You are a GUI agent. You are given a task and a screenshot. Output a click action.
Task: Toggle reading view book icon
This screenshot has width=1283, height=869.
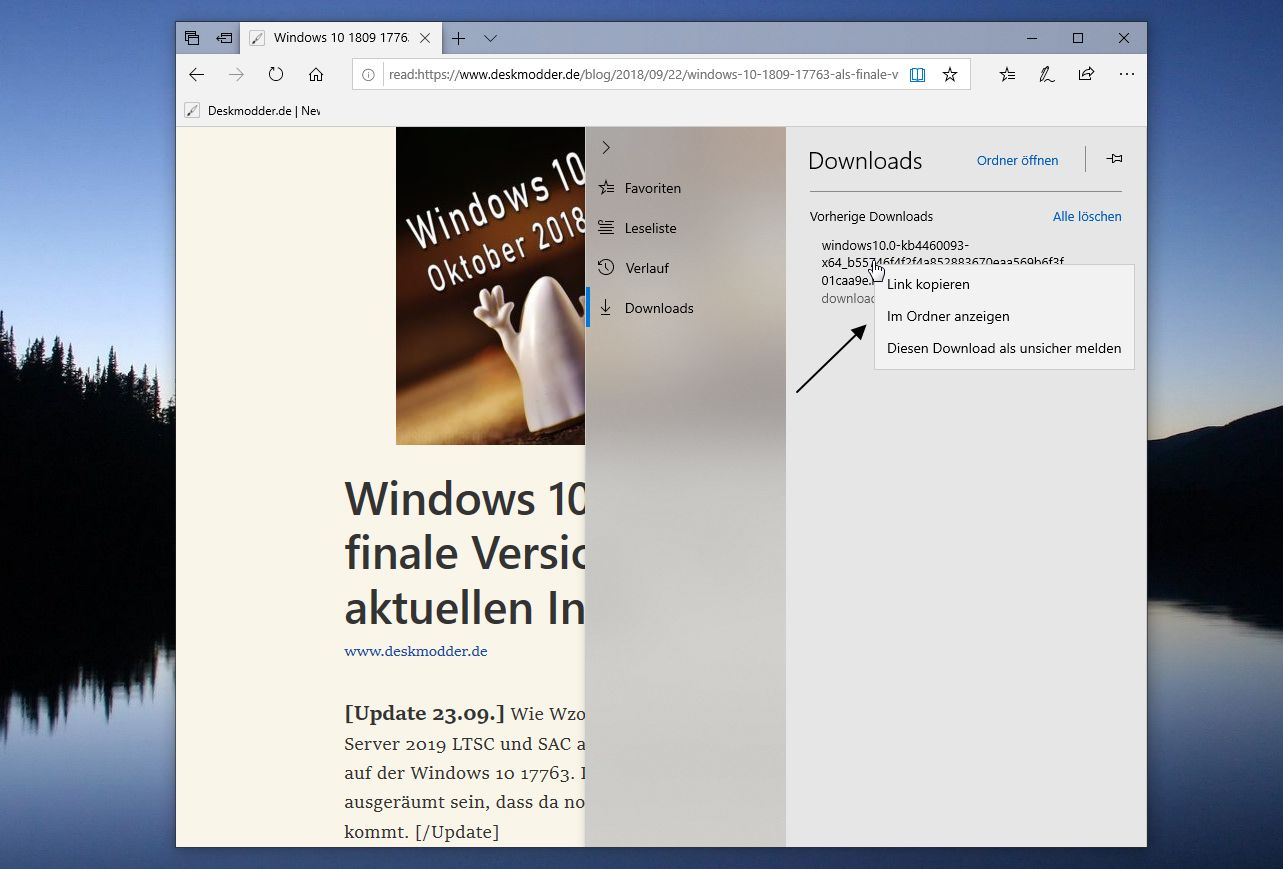coord(918,74)
